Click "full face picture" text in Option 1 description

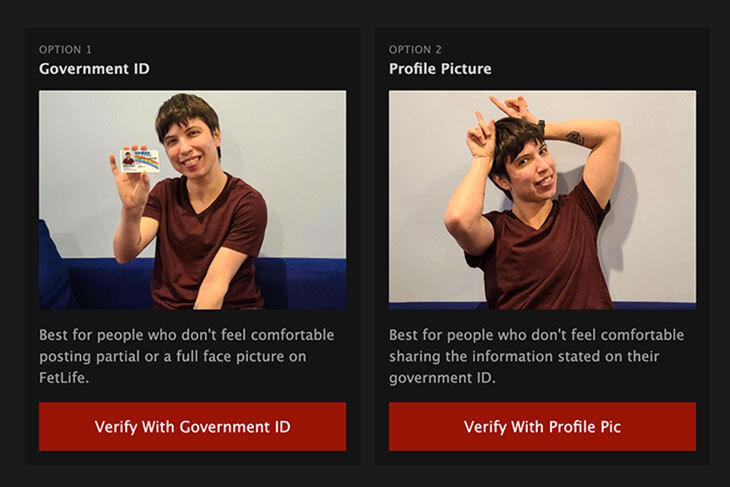pyautogui.click(x=248, y=356)
